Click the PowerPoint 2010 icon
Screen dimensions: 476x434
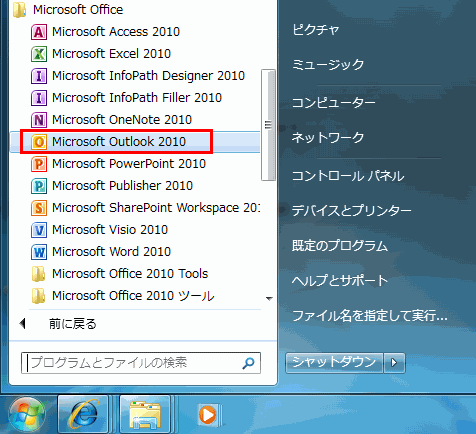click(39, 164)
